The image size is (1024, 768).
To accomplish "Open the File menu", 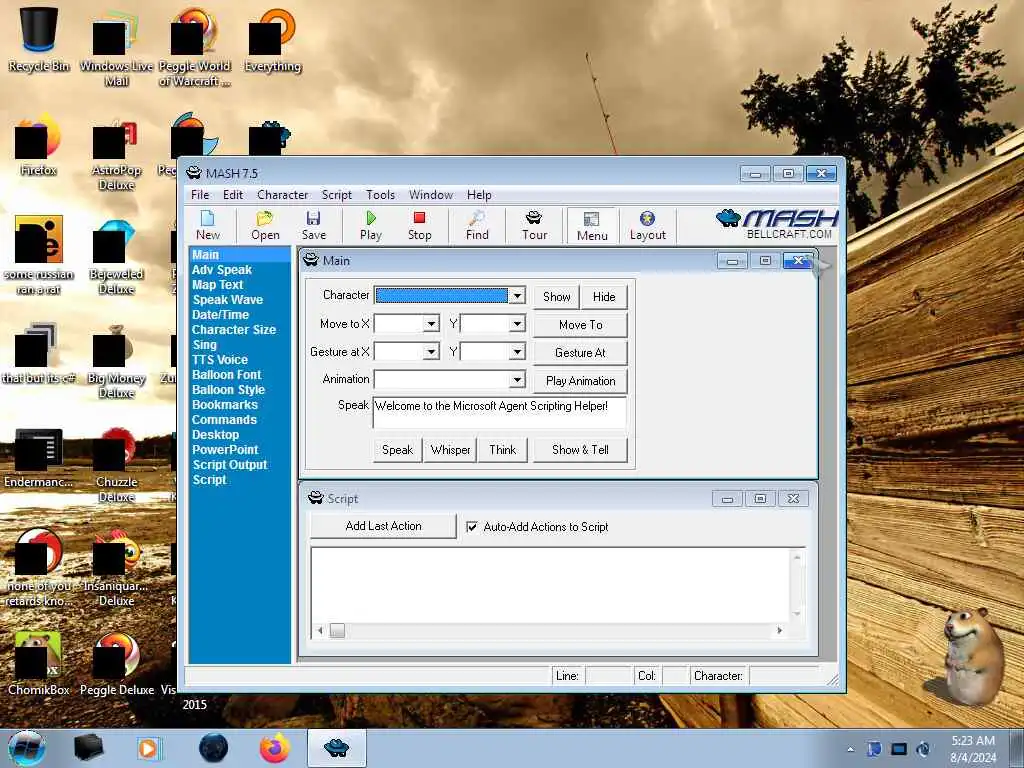I will [200, 195].
